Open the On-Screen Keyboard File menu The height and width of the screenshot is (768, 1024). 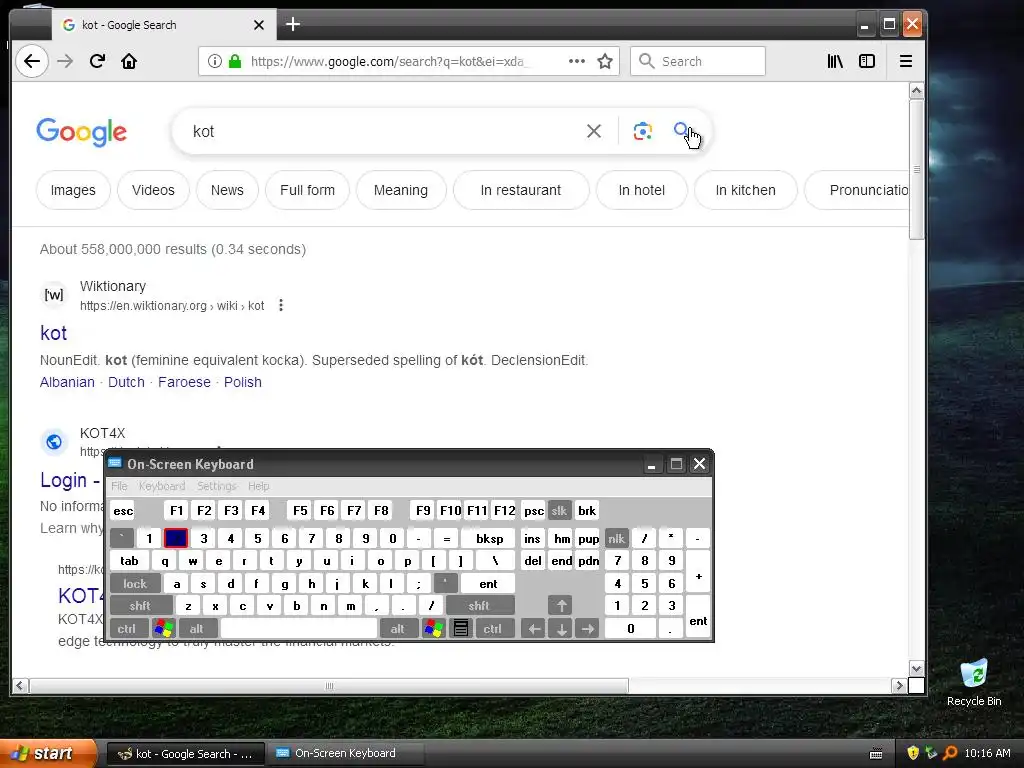click(120, 486)
